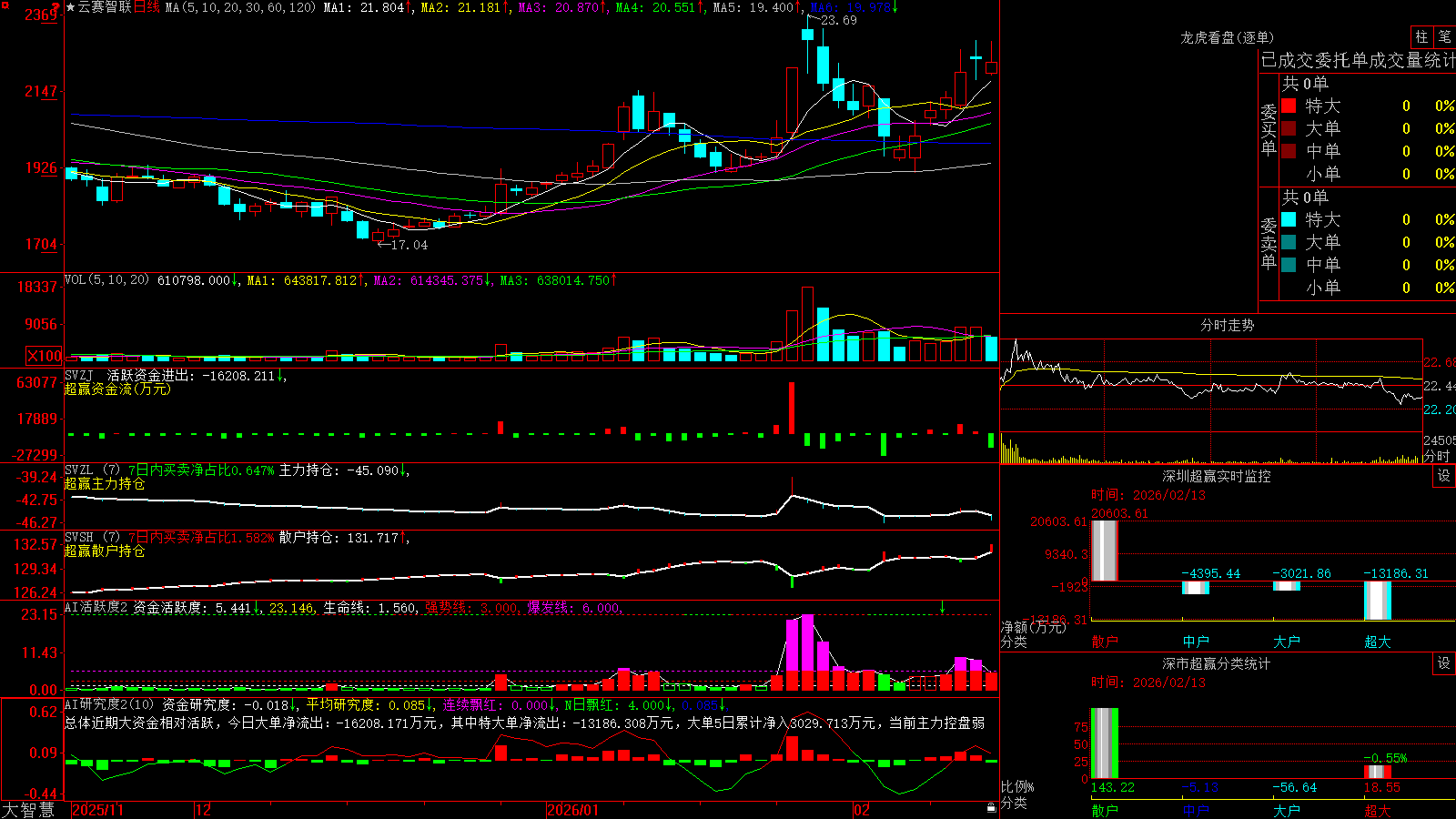The width and height of the screenshot is (1456, 819).
Task: Click the 18.55 超大 ratio value
Action: [1381, 787]
